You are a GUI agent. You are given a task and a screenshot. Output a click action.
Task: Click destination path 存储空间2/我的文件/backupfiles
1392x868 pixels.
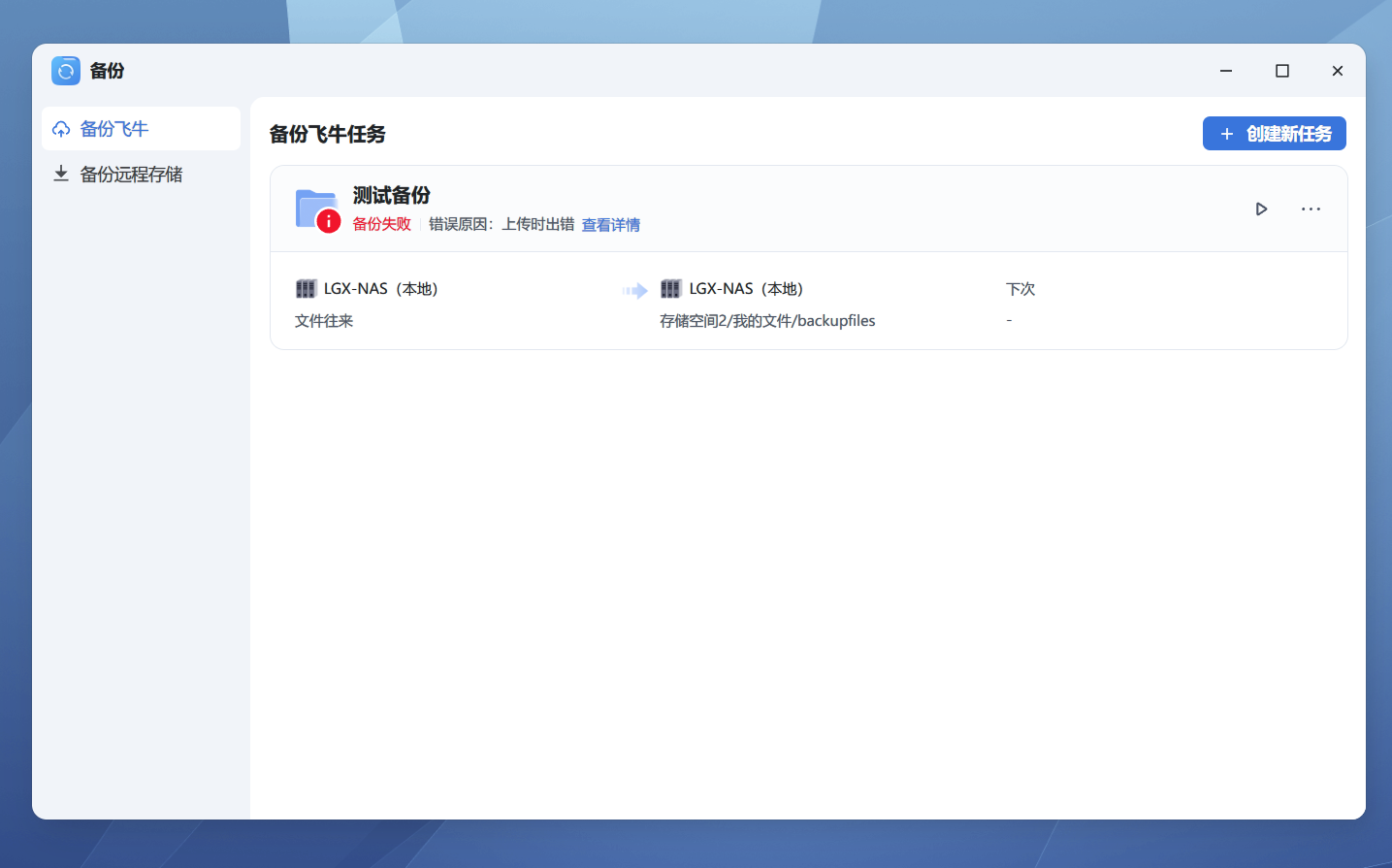point(767,321)
